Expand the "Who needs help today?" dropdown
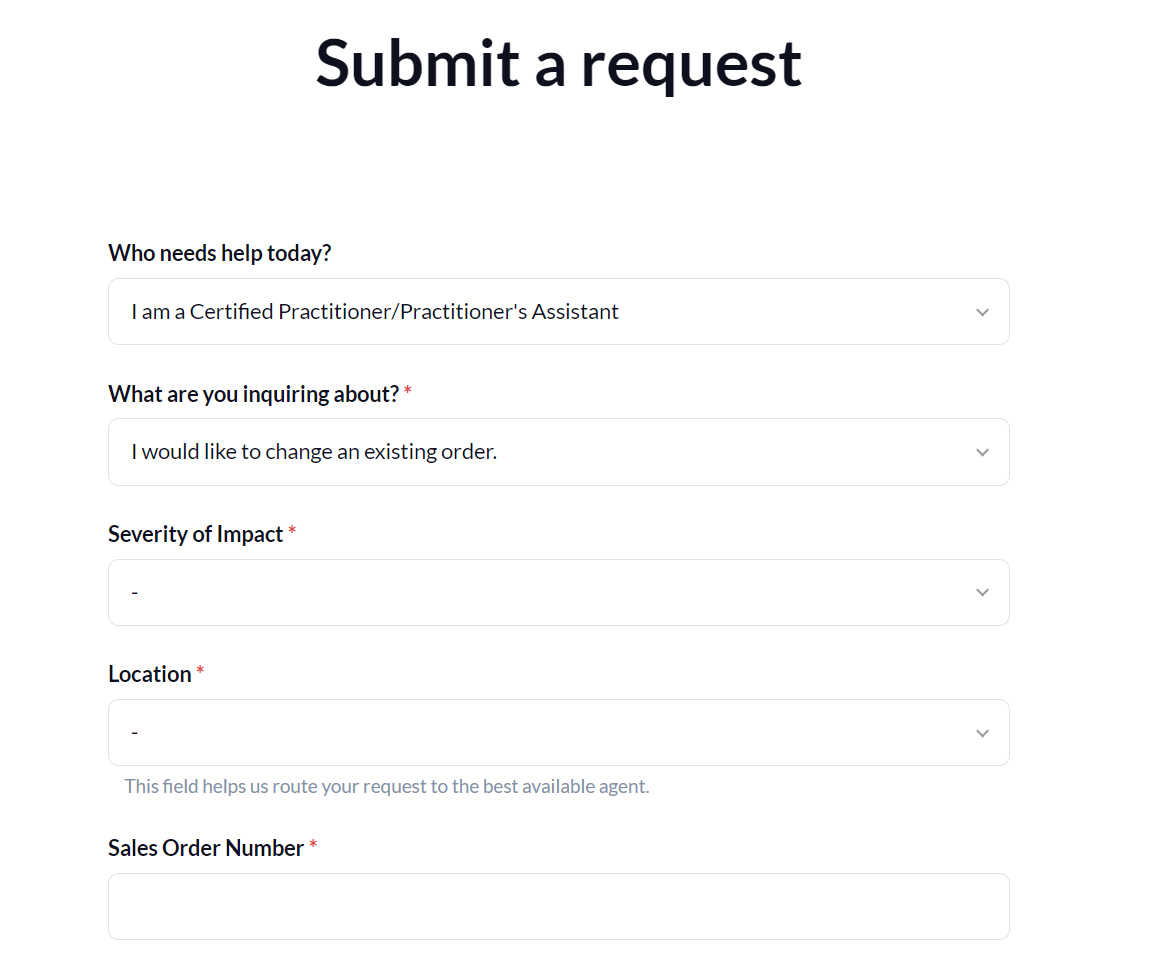The image size is (1165, 960). (x=558, y=311)
